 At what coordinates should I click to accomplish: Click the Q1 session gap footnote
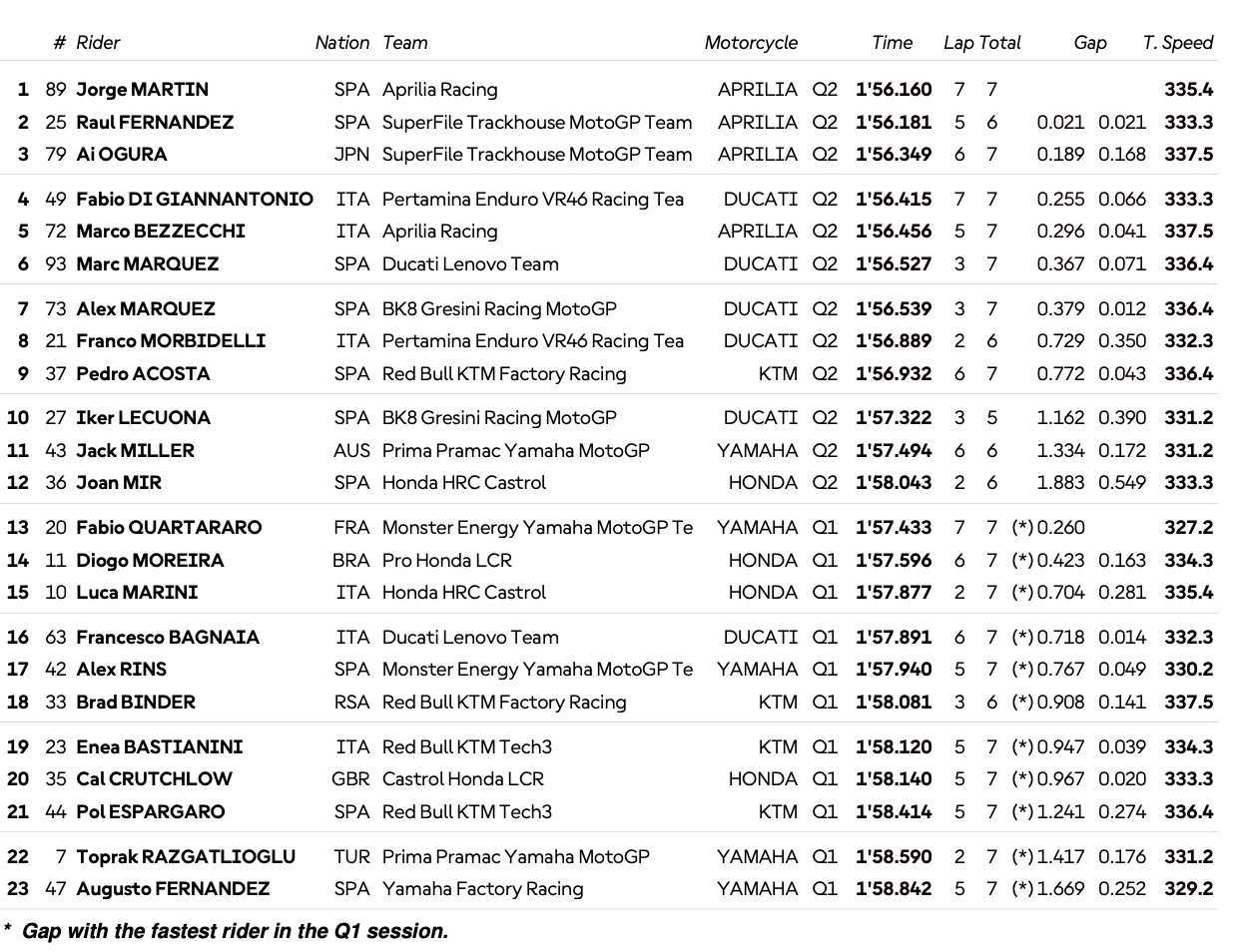(x=226, y=931)
